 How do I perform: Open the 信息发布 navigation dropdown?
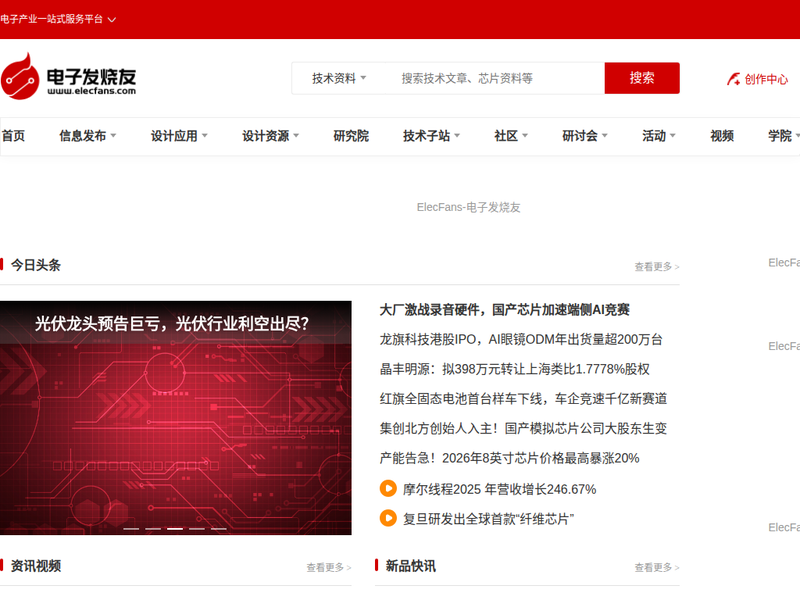[x=87, y=136]
